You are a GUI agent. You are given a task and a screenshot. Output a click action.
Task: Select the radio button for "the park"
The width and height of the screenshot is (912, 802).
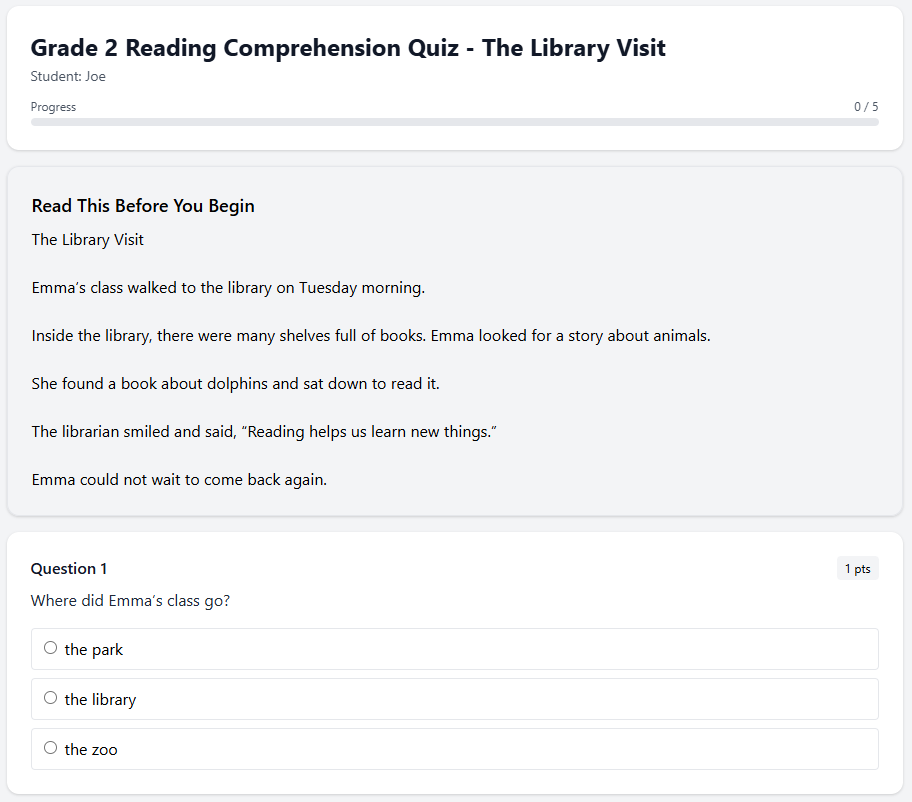click(50, 647)
